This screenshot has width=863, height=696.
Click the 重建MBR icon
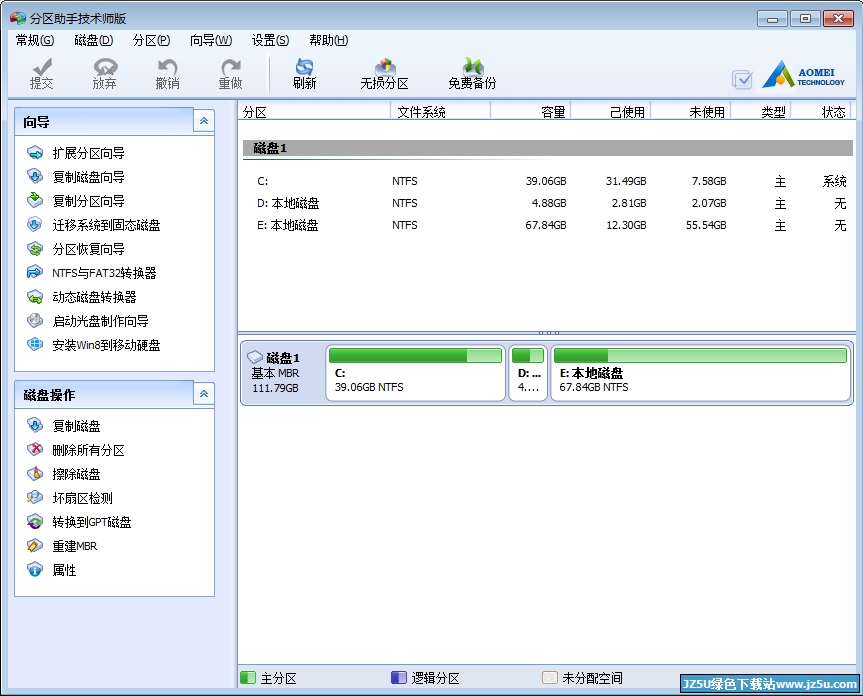pyautogui.click(x=35, y=546)
